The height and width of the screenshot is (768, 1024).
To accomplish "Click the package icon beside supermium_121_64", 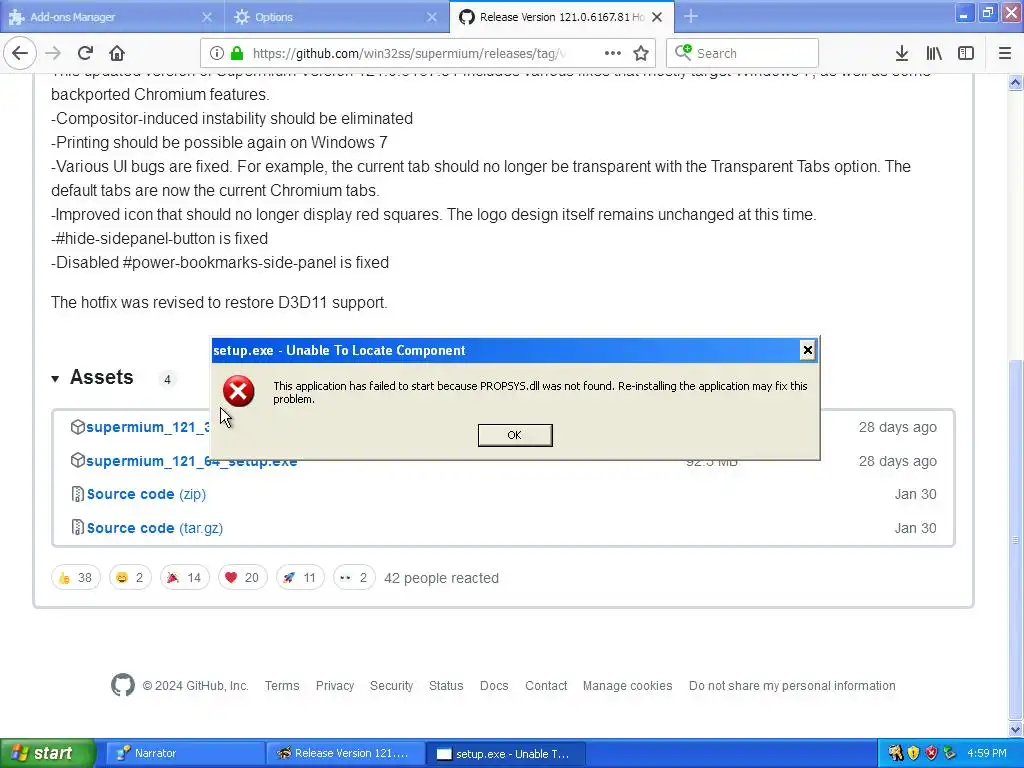I will pyautogui.click(x=78, y=460).
